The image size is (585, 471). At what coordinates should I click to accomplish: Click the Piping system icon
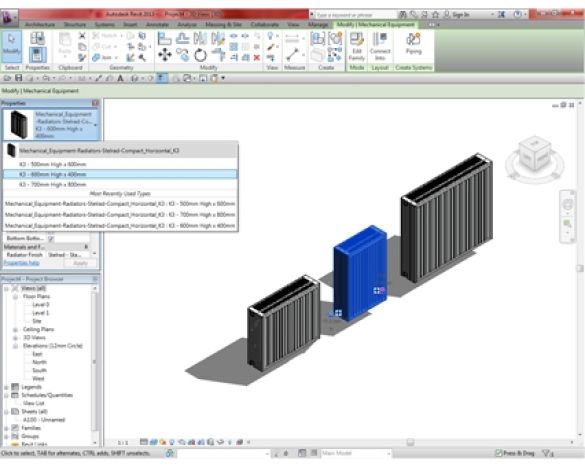(413, 44)
